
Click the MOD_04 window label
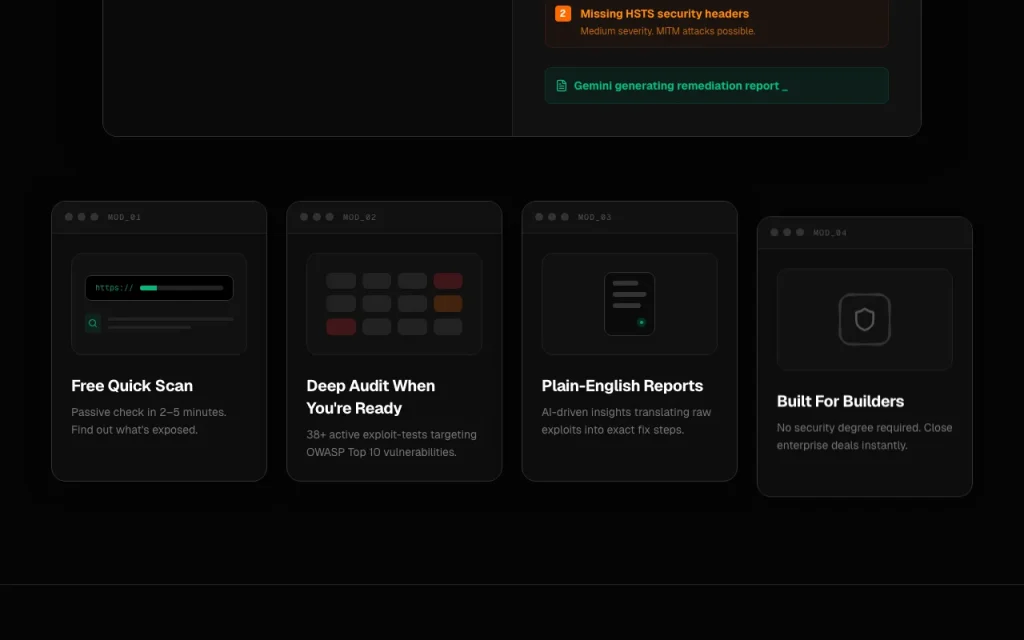[829, 232]
